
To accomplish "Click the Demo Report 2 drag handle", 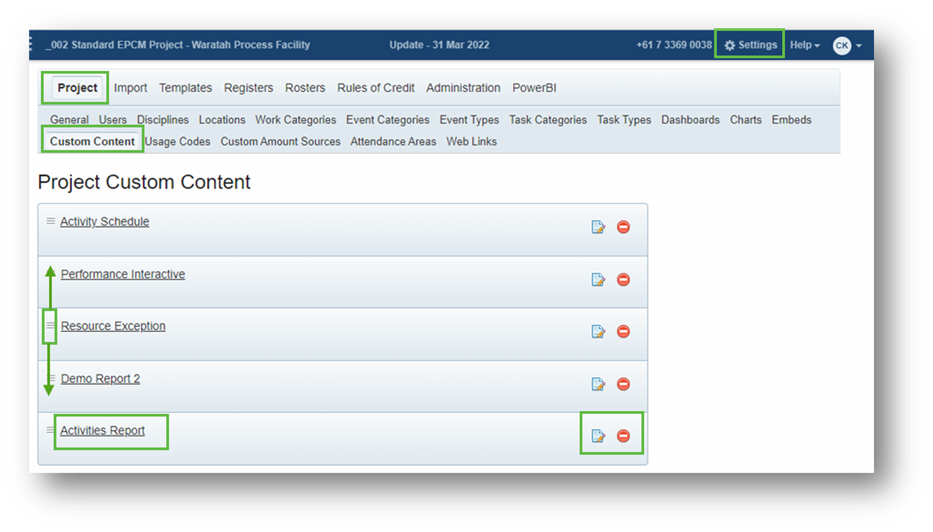I will pos(52,378).
